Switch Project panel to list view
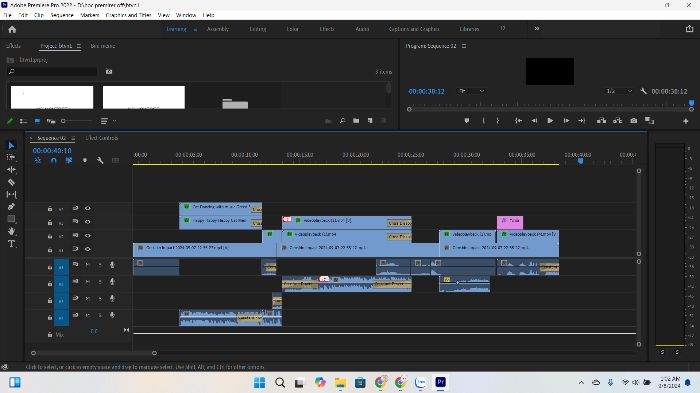 coord(23,121)
